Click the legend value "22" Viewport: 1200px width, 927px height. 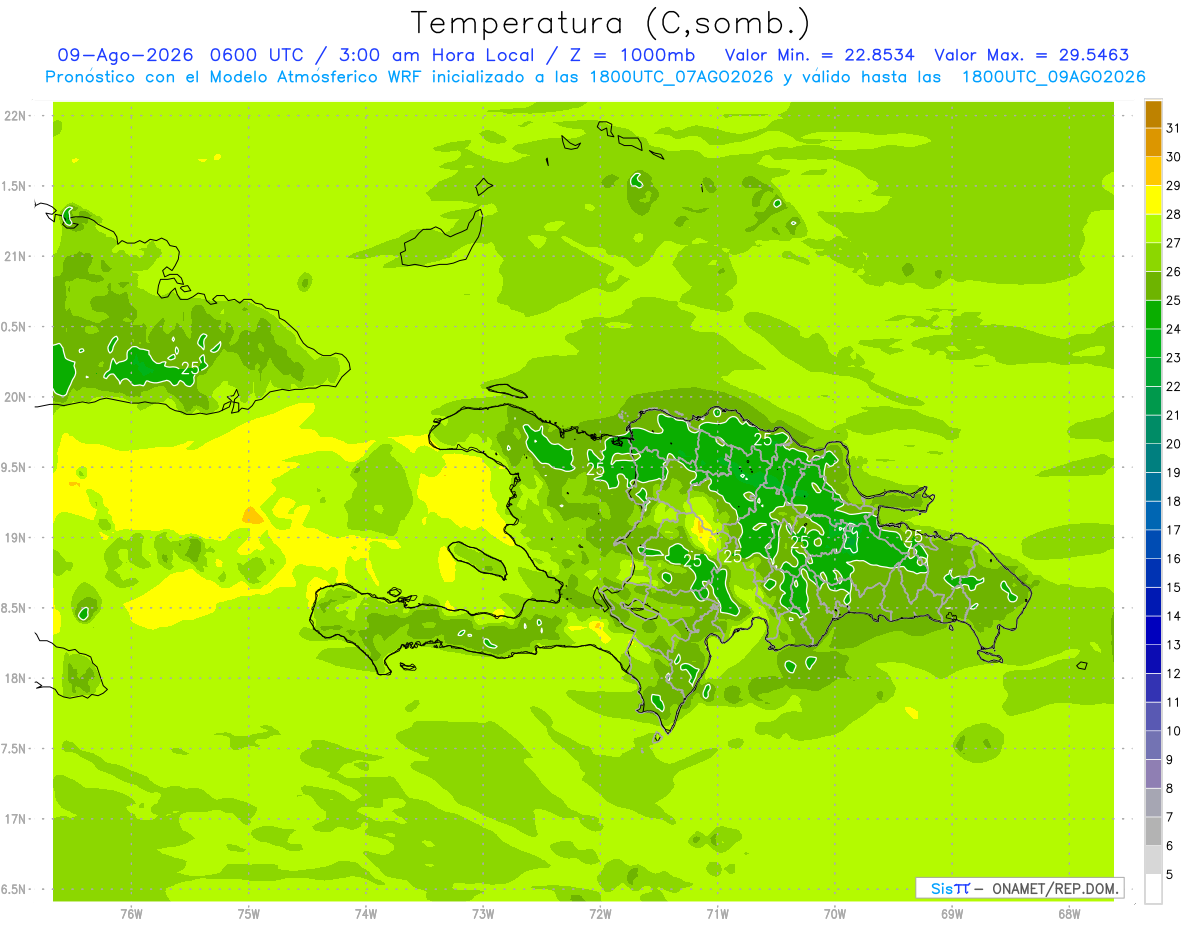coord(1174,387)
